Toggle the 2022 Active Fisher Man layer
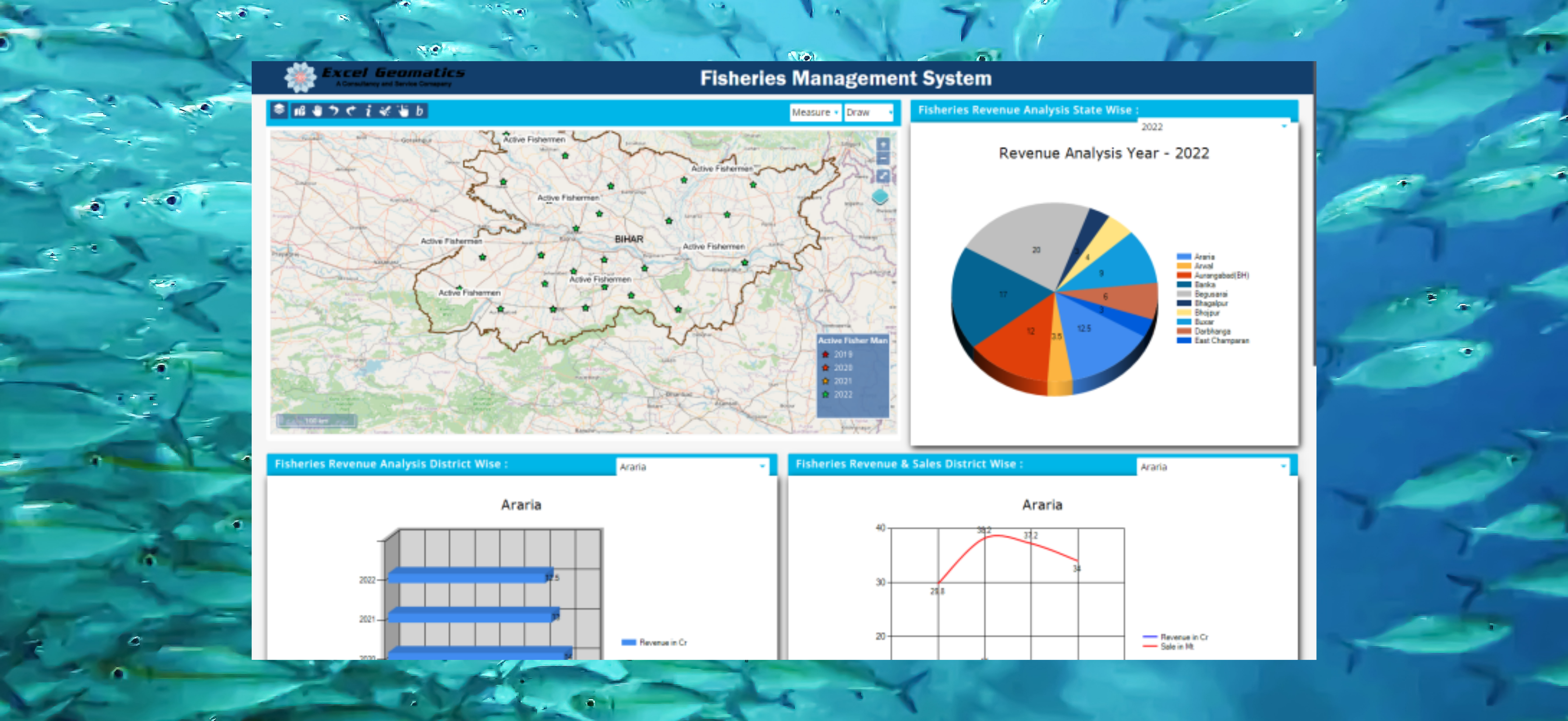This screenshot has height=721, width=1568. [839, 394]
